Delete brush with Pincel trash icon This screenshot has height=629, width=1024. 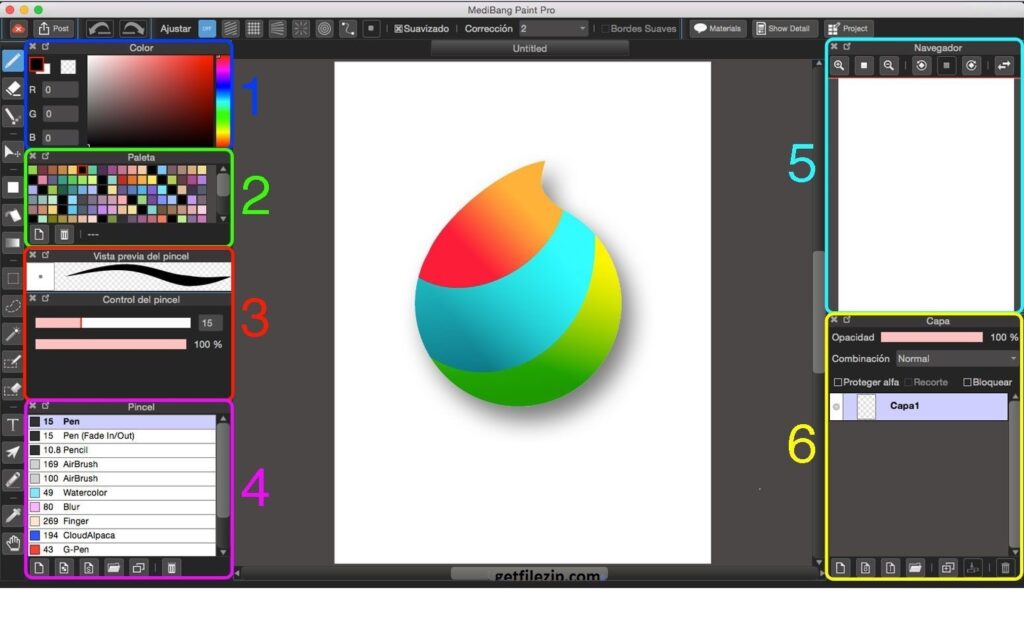[x=172, y=568]
